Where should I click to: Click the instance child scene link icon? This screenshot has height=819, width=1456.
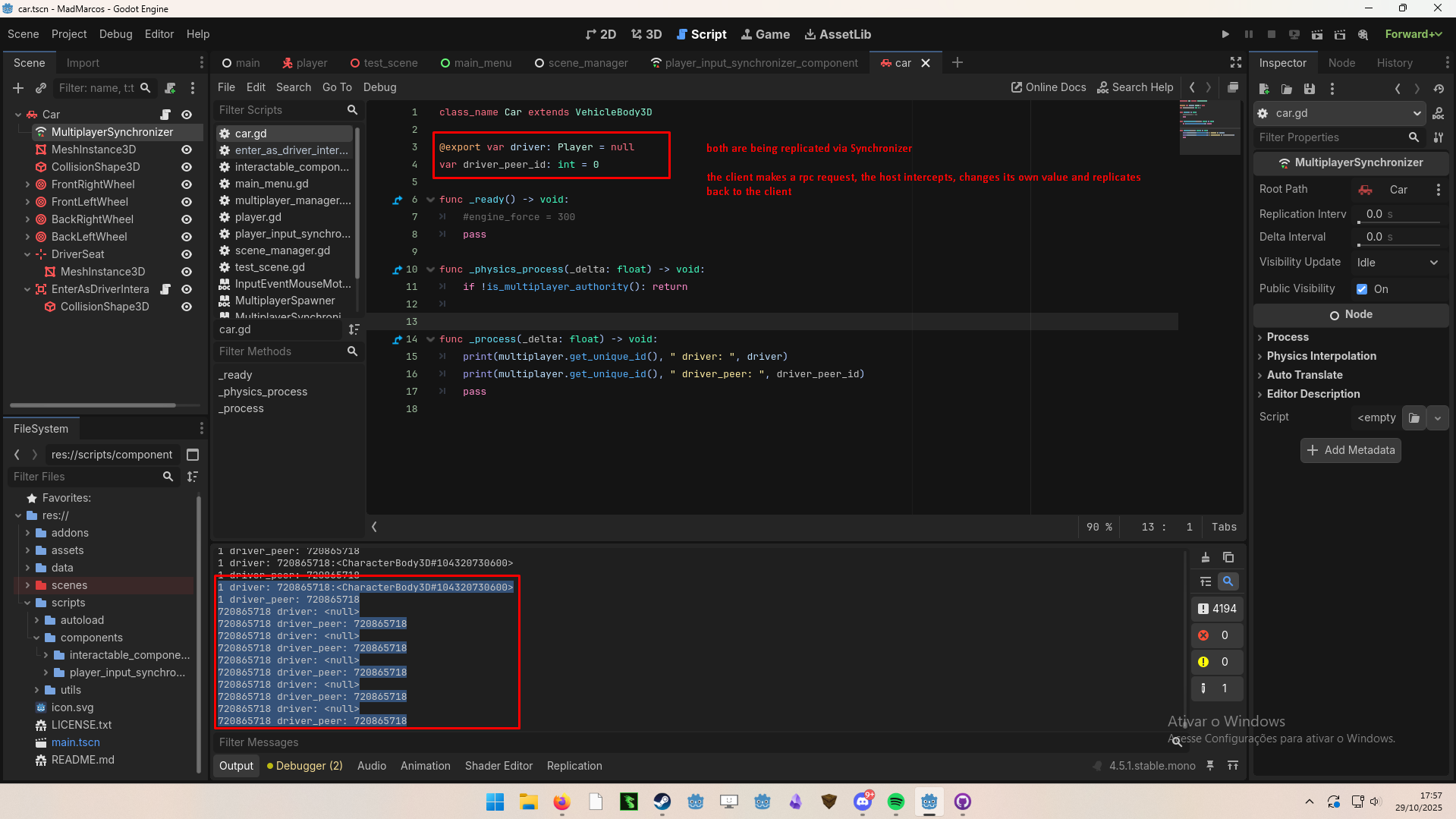[41, 88]
